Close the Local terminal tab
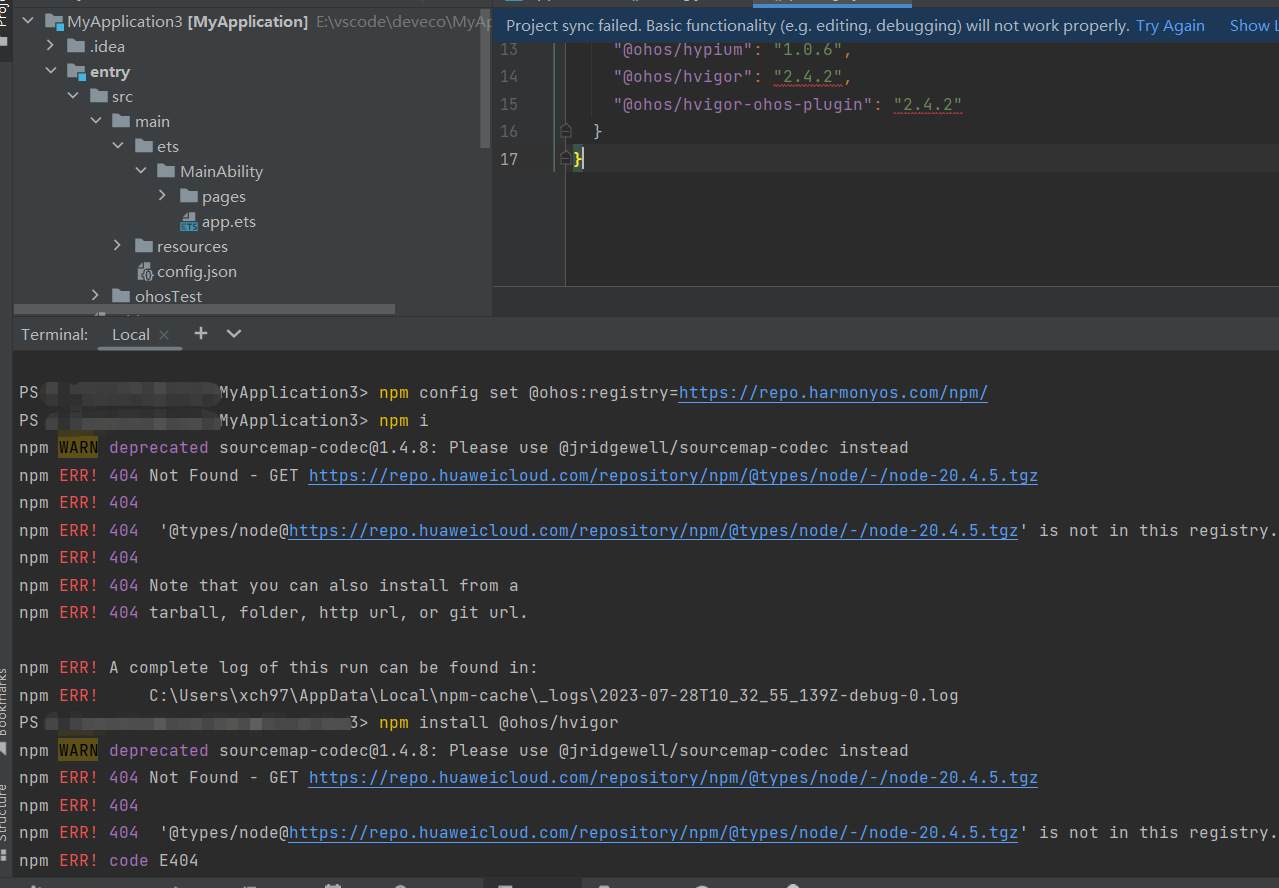Screen dimensions: 1279x888 click(165, 335)
